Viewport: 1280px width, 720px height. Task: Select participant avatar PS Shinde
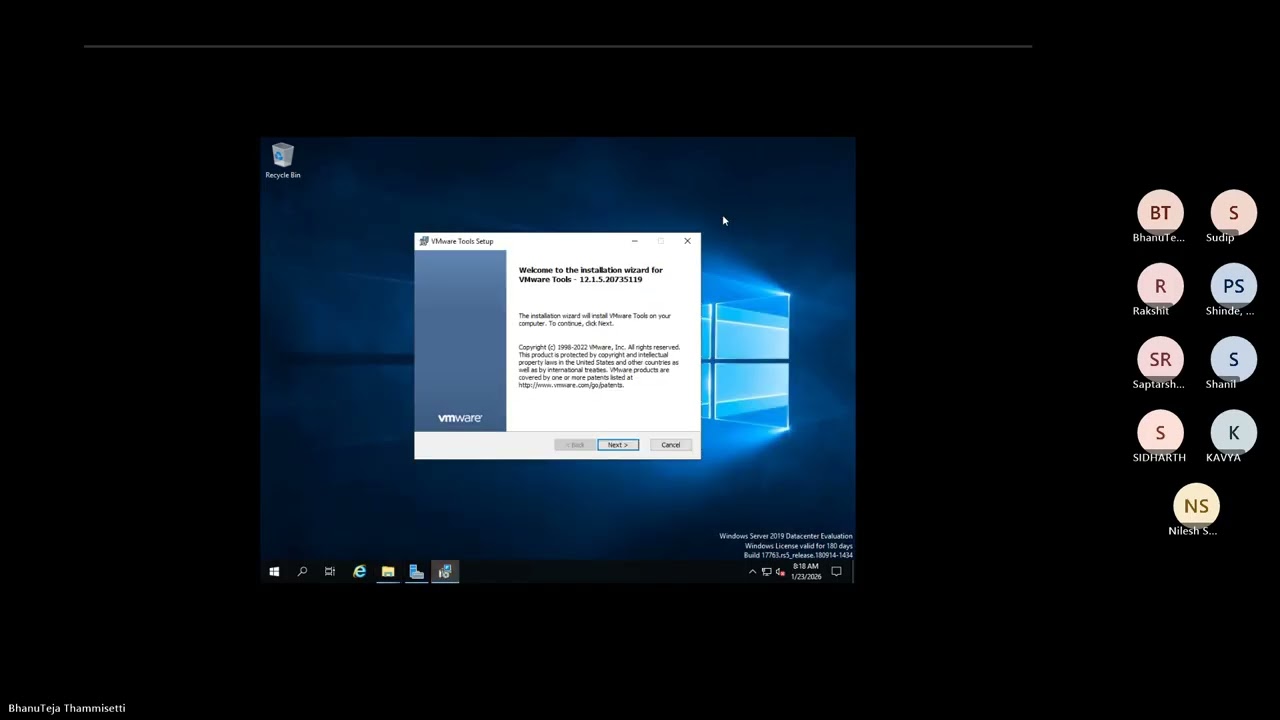(x=1233, y=286)
